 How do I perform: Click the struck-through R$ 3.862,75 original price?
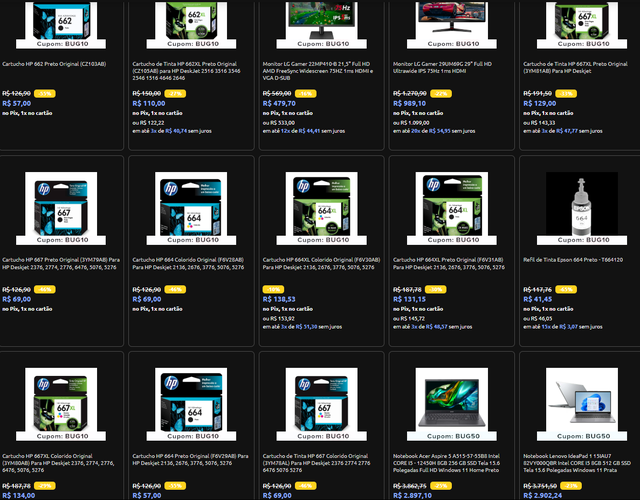coord(409,486)
